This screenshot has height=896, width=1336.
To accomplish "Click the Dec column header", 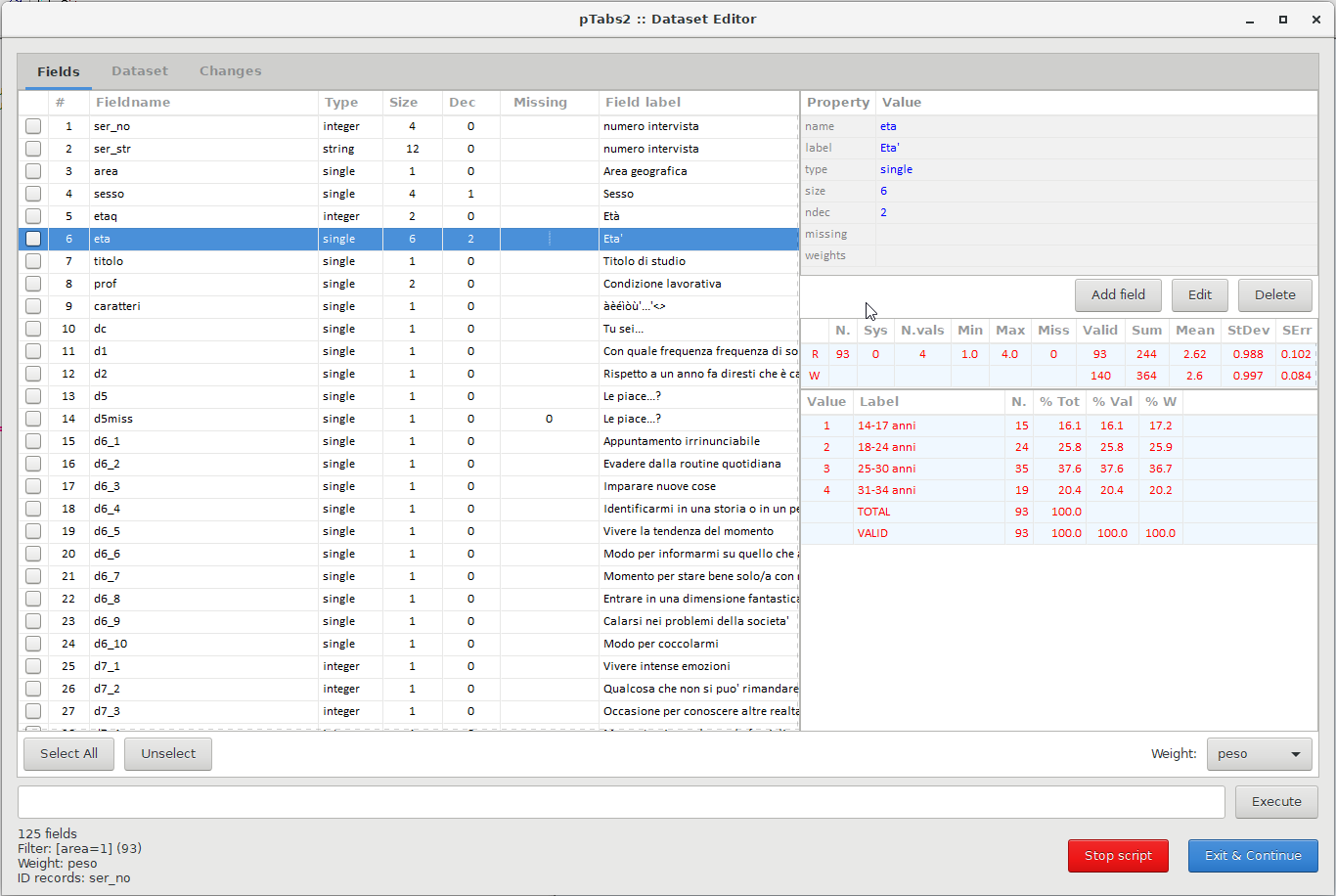I will [470, 103].
